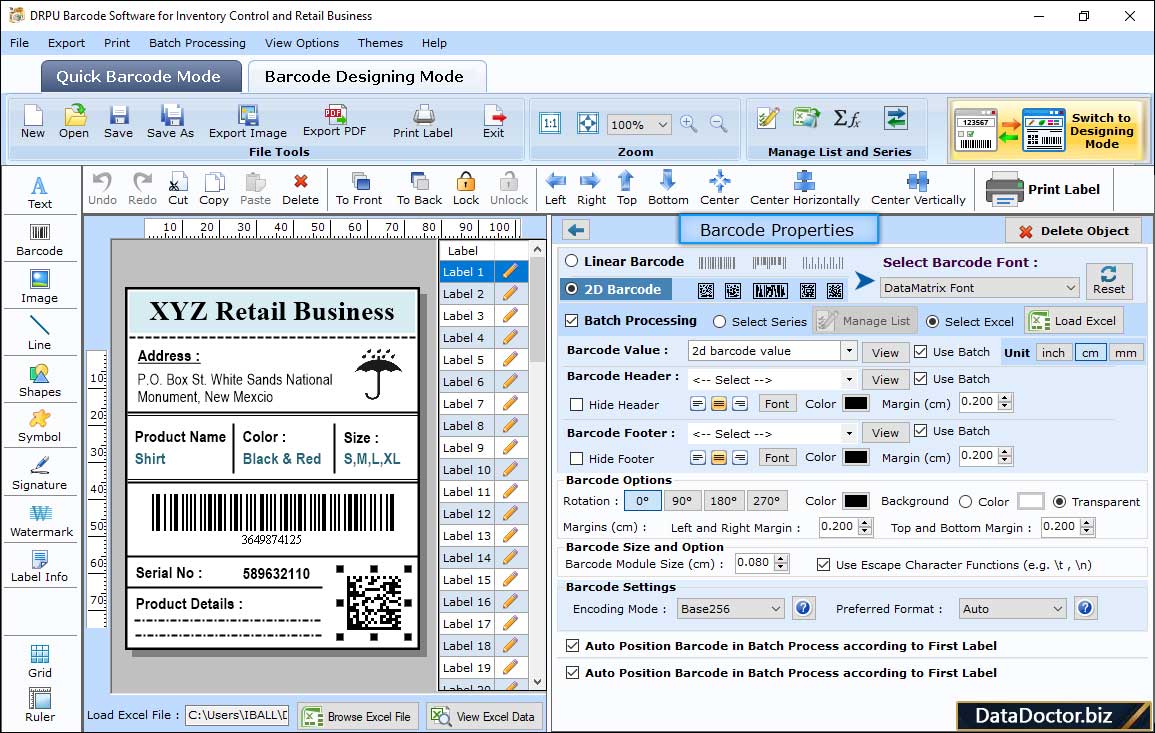
Task: Choose the Select Series radio option
Action: coord(720,322)
